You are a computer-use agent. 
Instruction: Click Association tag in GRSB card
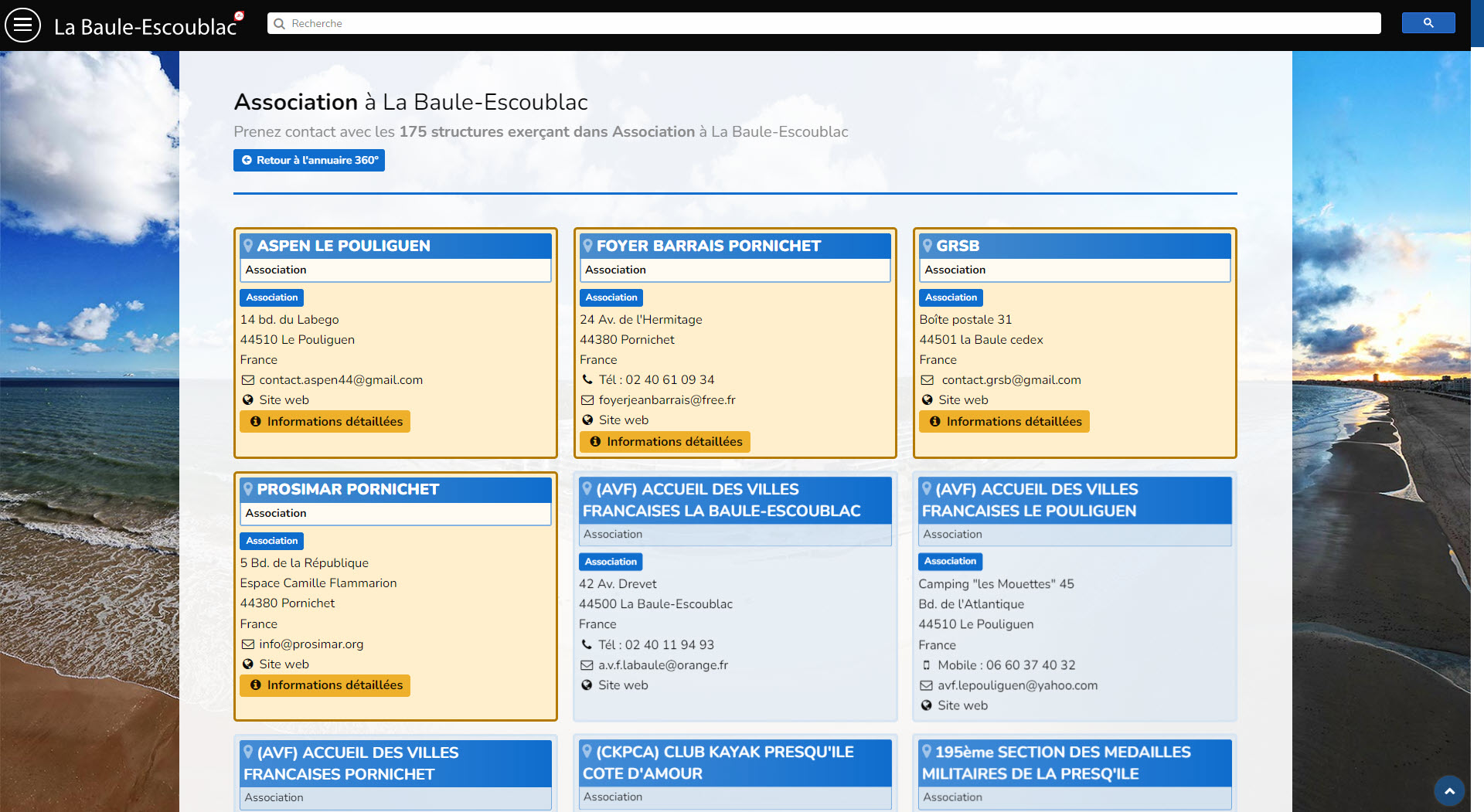[x=951, y=297]
